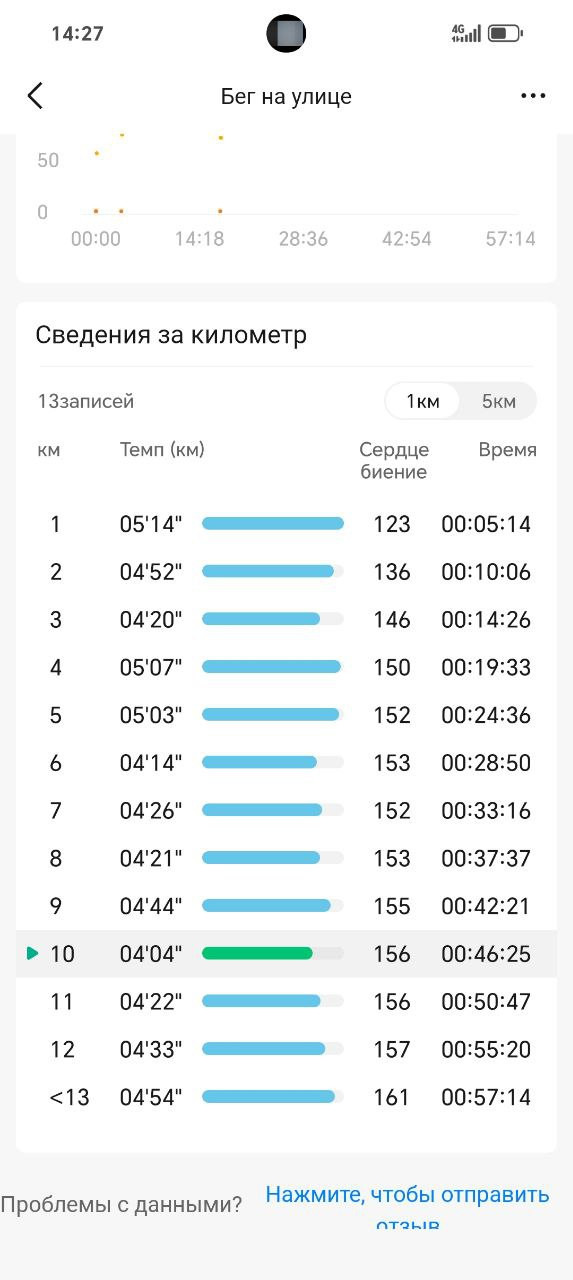Tap the Темп (км) column header
The width and height of the screenshot is (573, 1280).
pyautogui.click(x=162, y=450)
